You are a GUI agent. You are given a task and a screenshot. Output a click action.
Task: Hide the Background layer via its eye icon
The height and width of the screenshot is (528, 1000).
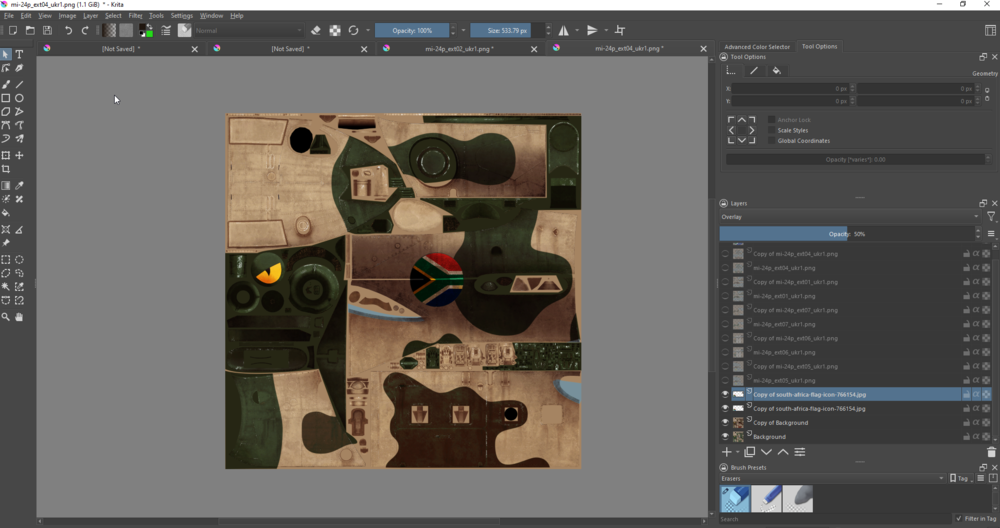tap(726, 437)
